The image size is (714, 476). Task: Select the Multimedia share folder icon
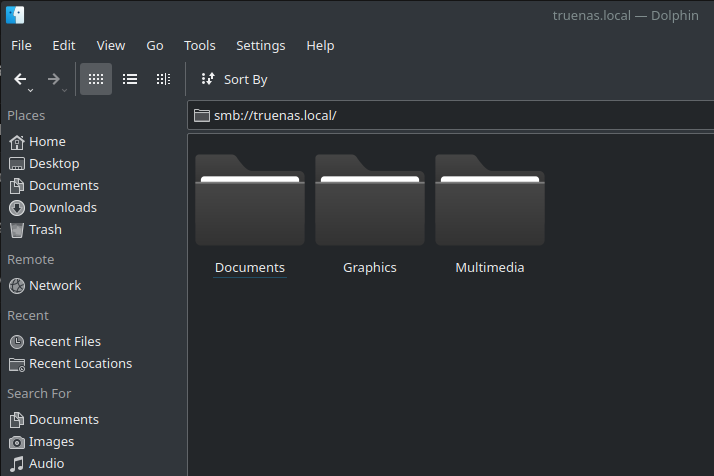click(x=490, y=200)
